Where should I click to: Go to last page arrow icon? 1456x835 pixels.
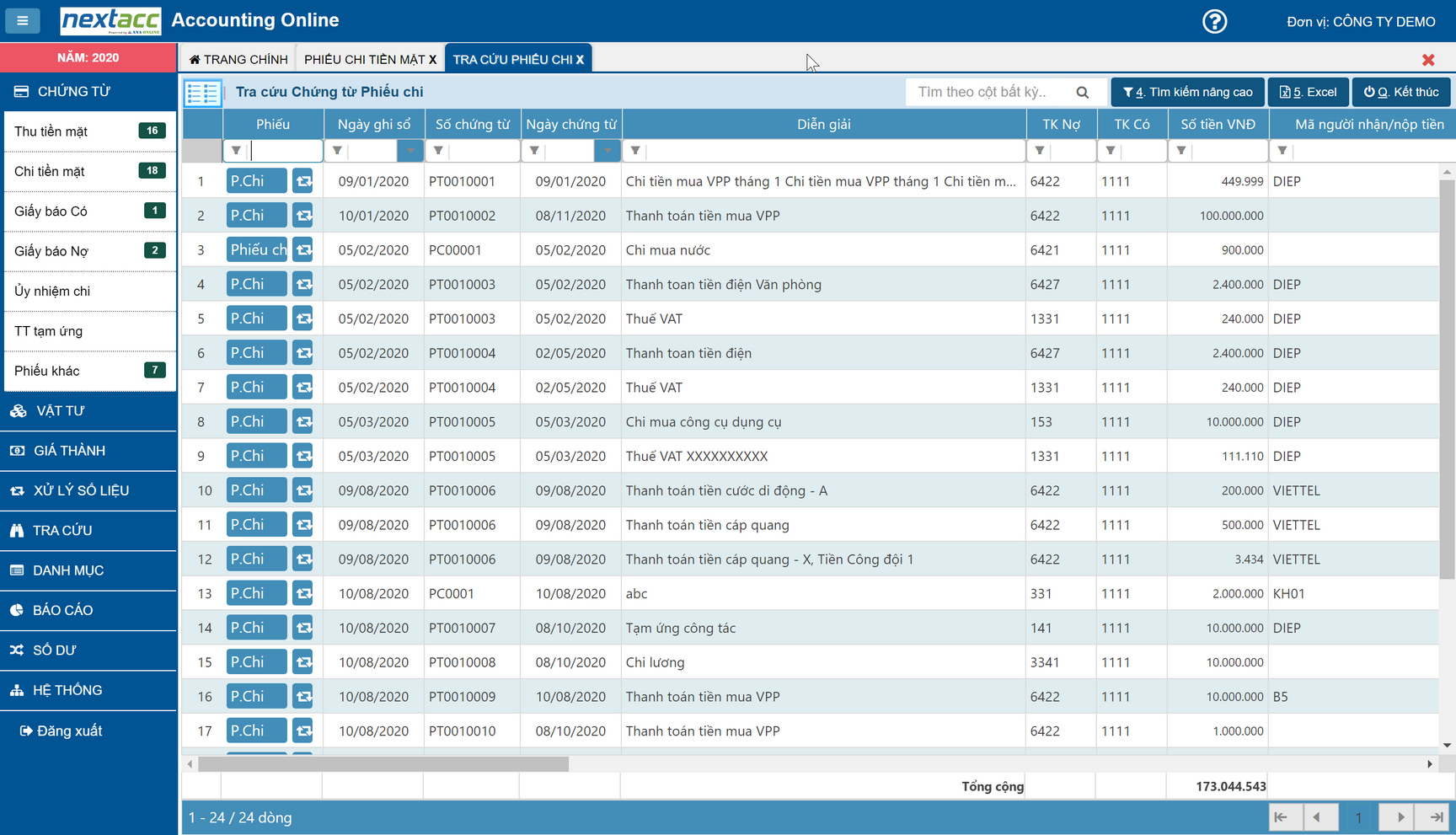1437,817
